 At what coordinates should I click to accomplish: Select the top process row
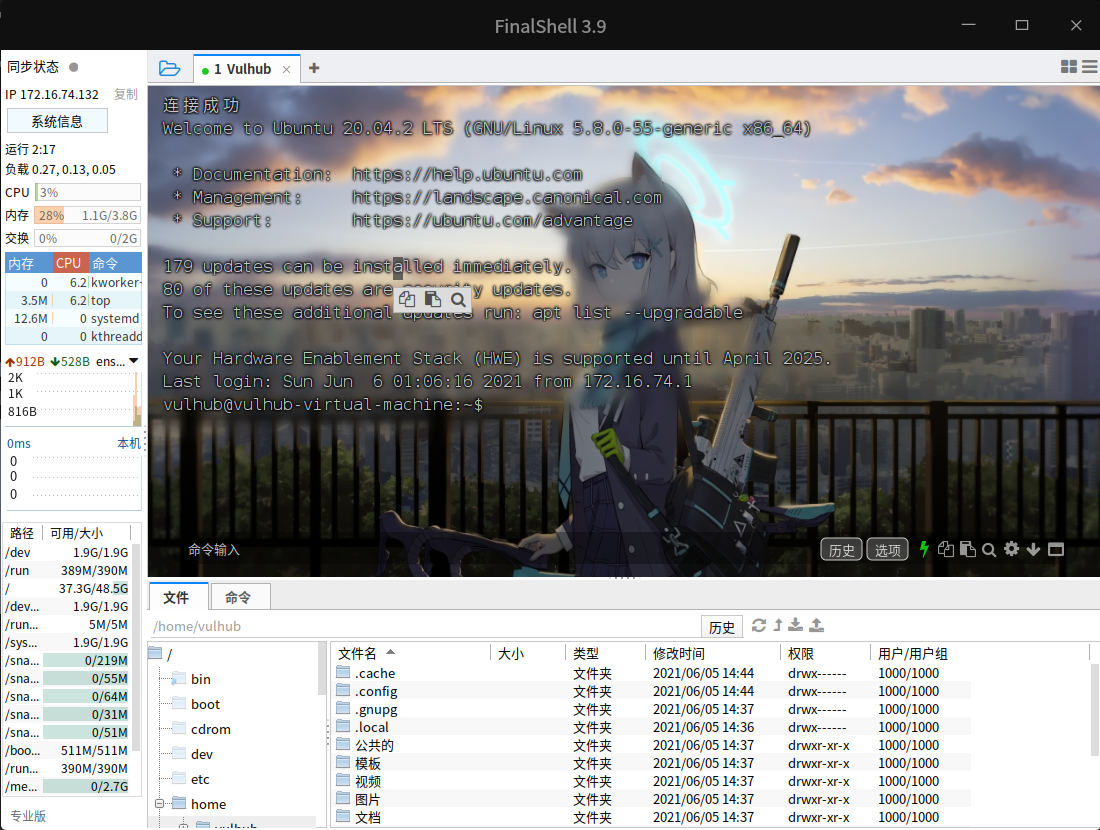tap(74, 300)
